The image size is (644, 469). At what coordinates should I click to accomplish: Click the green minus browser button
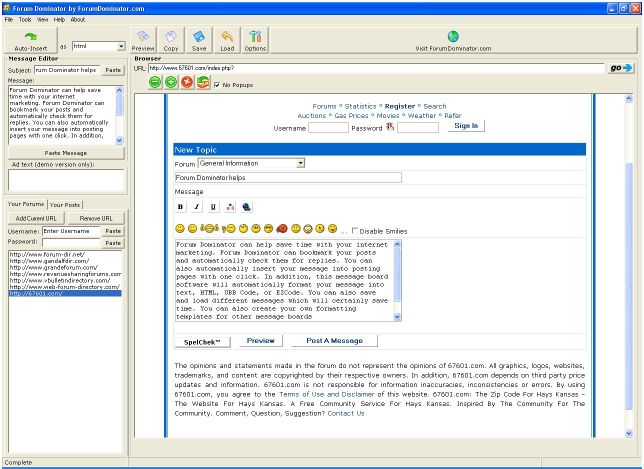155,82
